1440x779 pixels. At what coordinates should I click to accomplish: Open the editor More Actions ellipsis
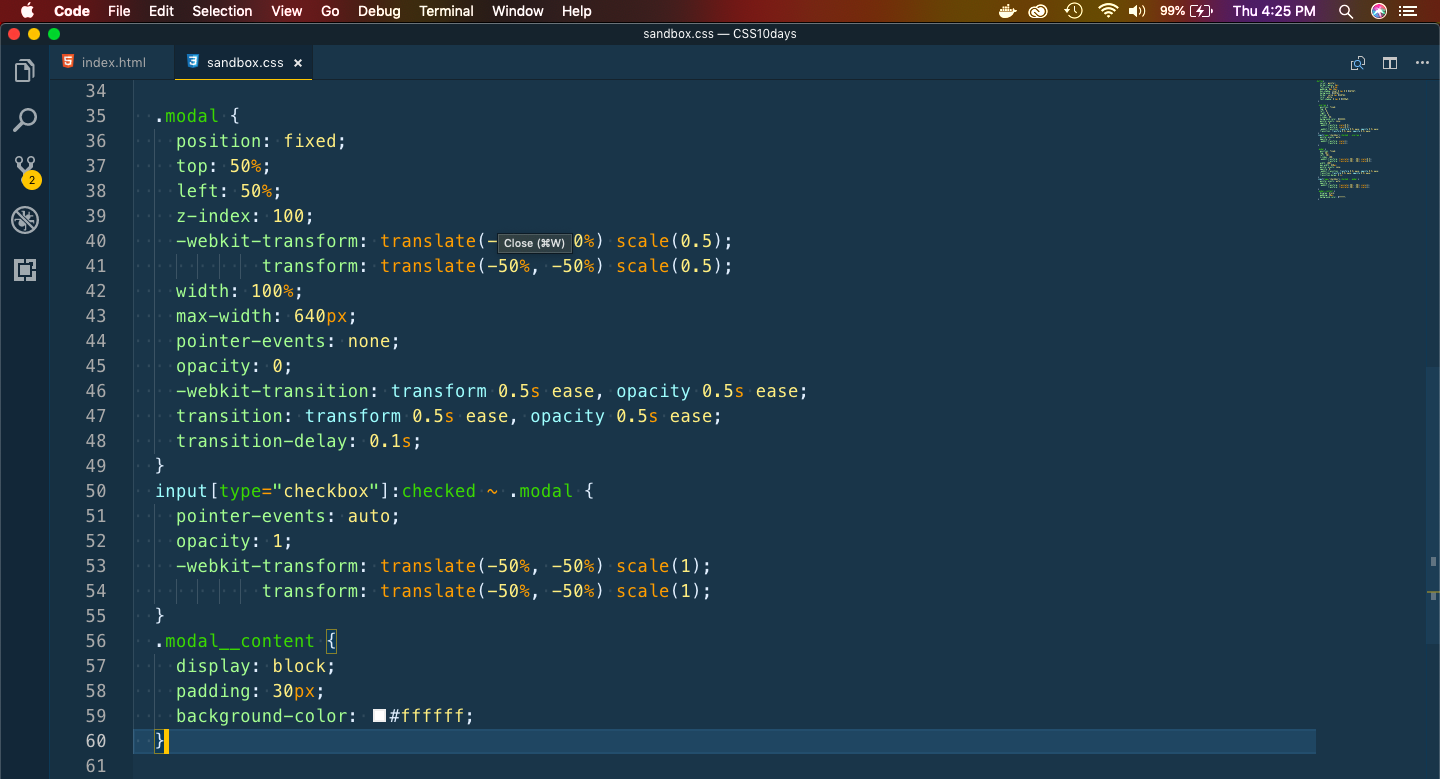point(1422,63)
